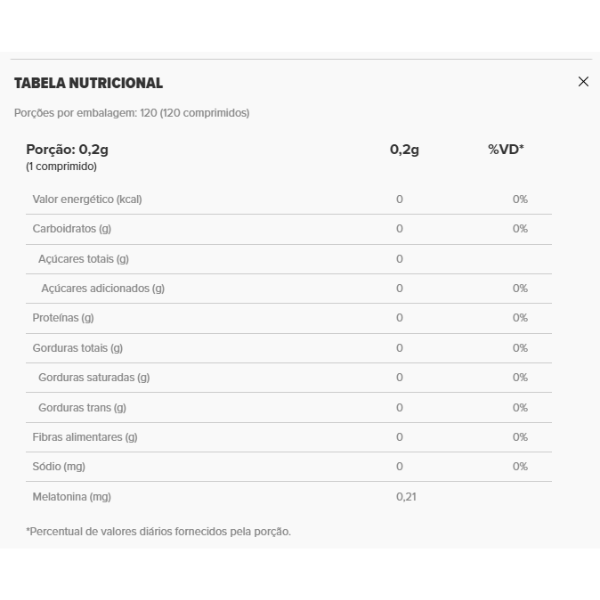Click the Porção: 0,2g header
600x600 pixels.
click(x=67, y=149)
